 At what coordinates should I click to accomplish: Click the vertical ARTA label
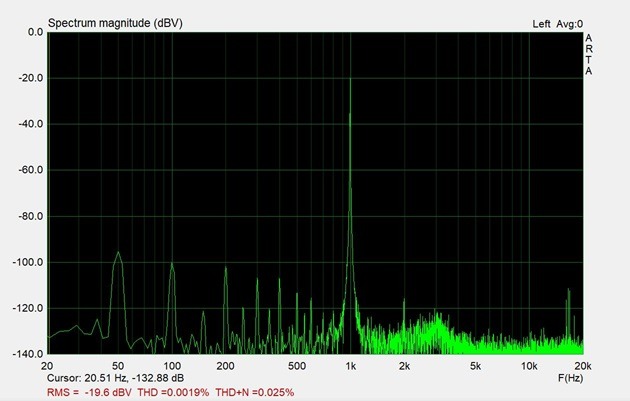point(589,55)
